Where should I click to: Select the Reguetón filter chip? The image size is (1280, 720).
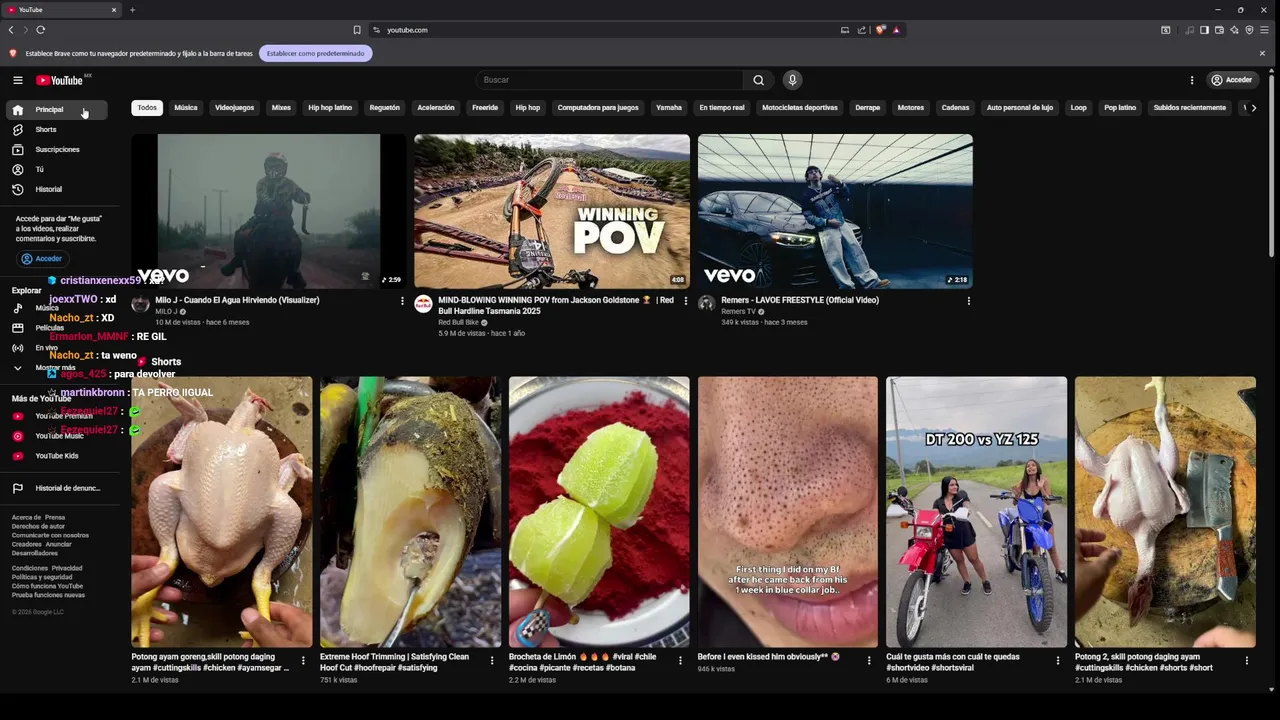pos(385,108)
